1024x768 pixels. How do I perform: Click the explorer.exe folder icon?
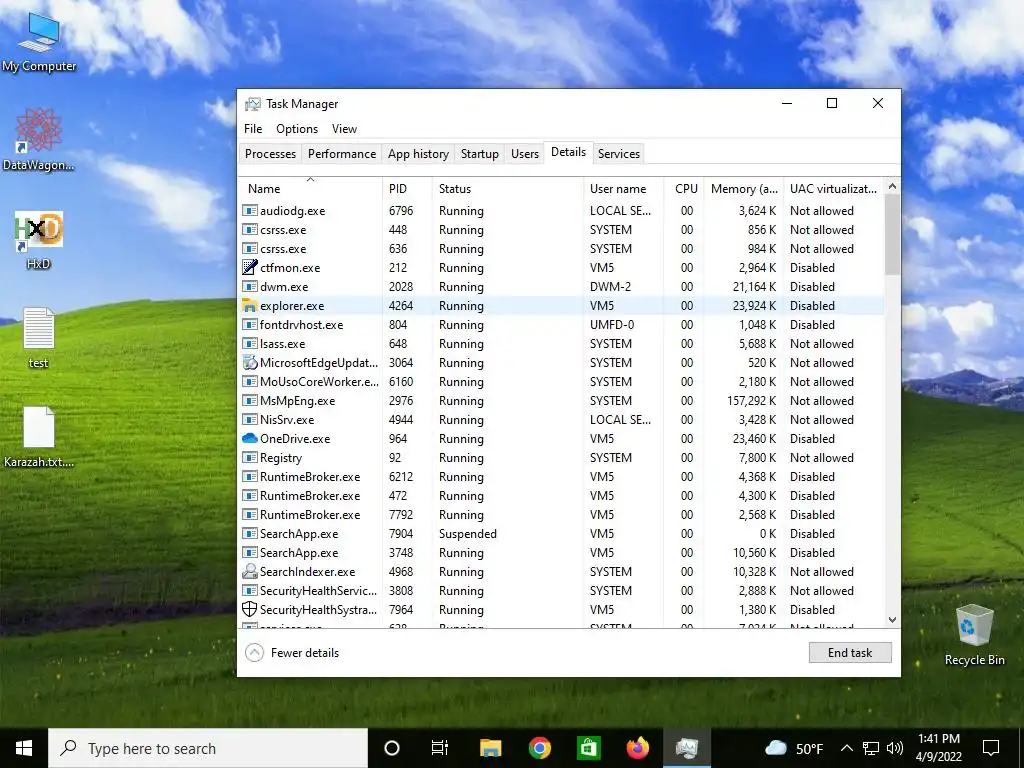pos(249,306)
